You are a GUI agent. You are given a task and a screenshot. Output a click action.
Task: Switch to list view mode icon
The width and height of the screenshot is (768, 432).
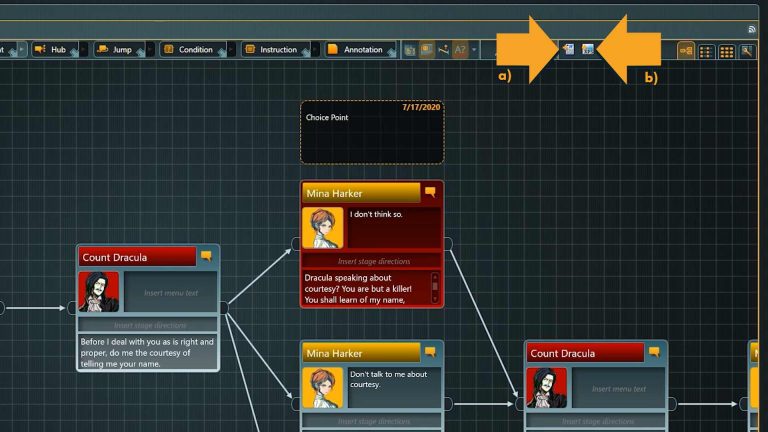click(x=706, y=51)
